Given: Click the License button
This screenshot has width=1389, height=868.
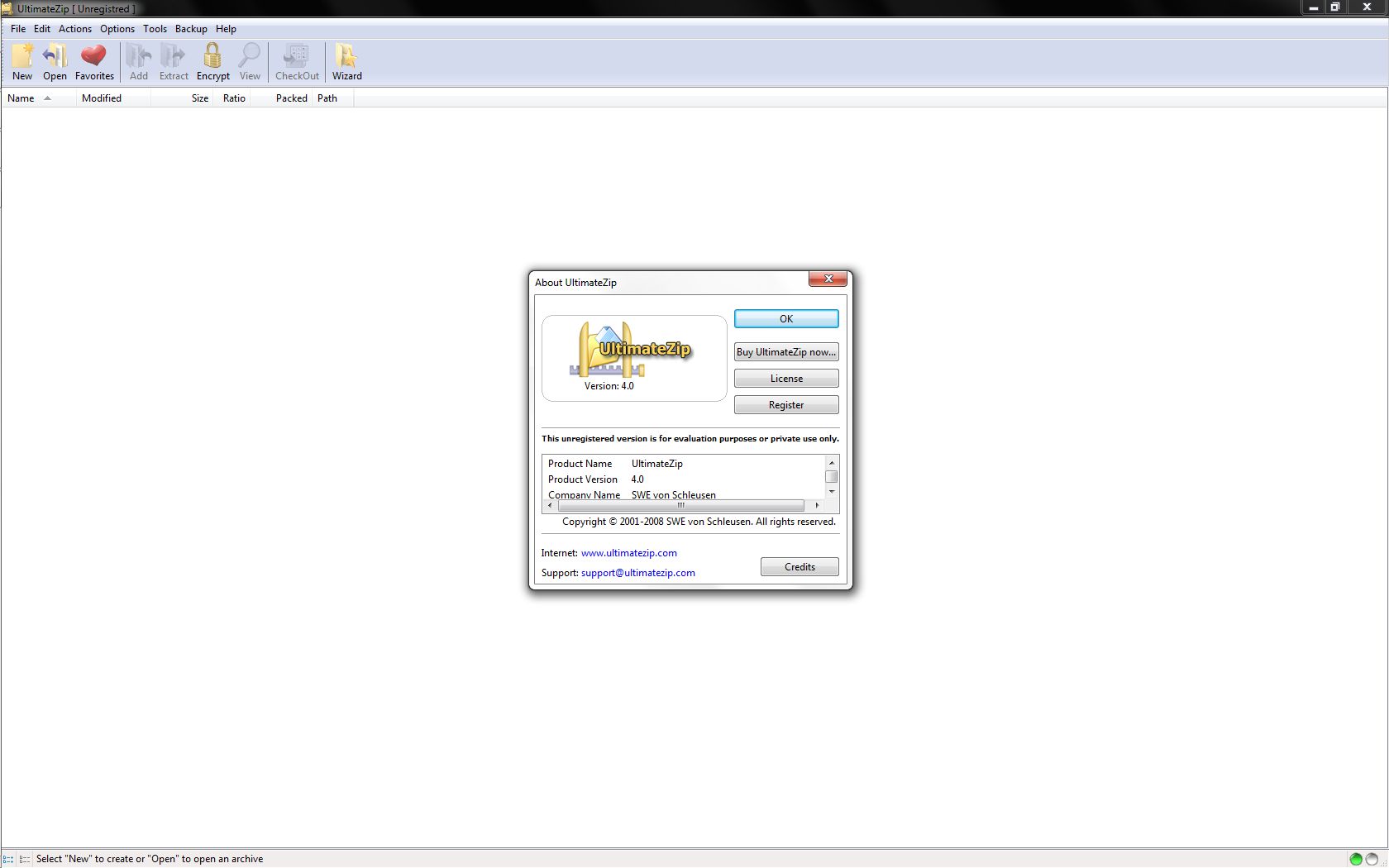Looking at the screenshot, I should pyautogui.click(x=786, y=379).
